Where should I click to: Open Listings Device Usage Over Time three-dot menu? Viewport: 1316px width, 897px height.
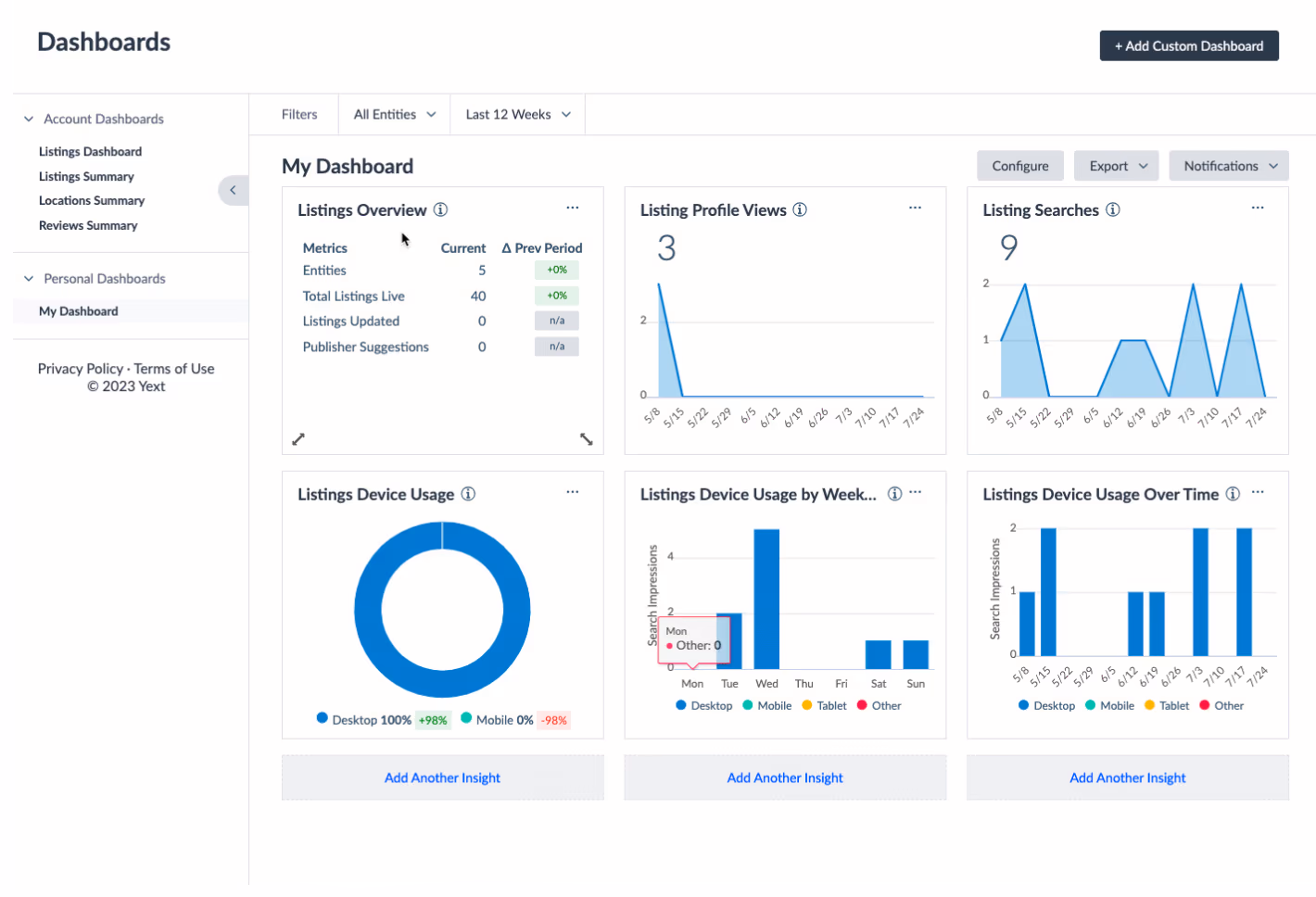pyautogui.click(x=1258, y=492)
